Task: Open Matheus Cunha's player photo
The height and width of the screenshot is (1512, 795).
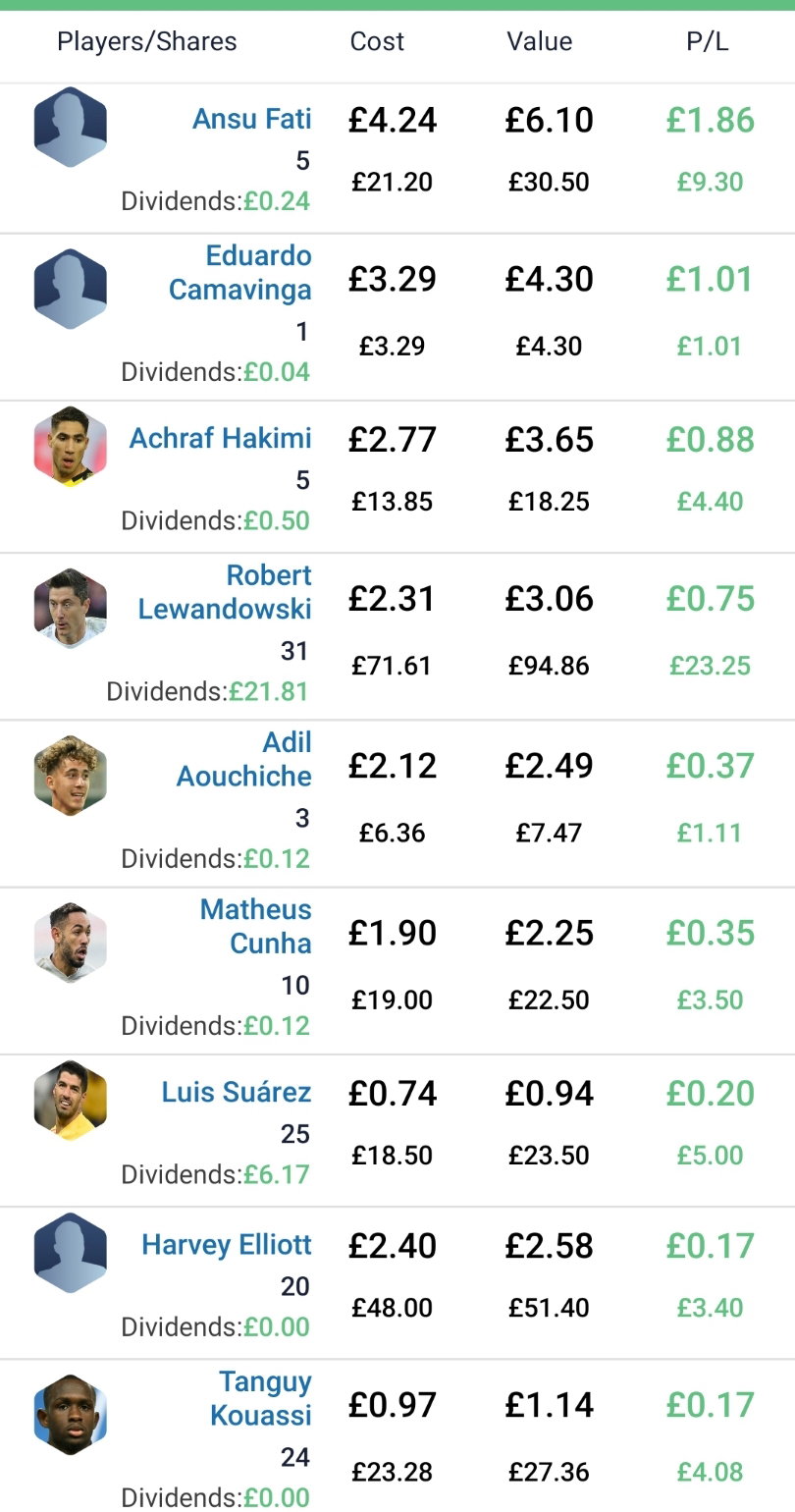Action: coord(70,943)
